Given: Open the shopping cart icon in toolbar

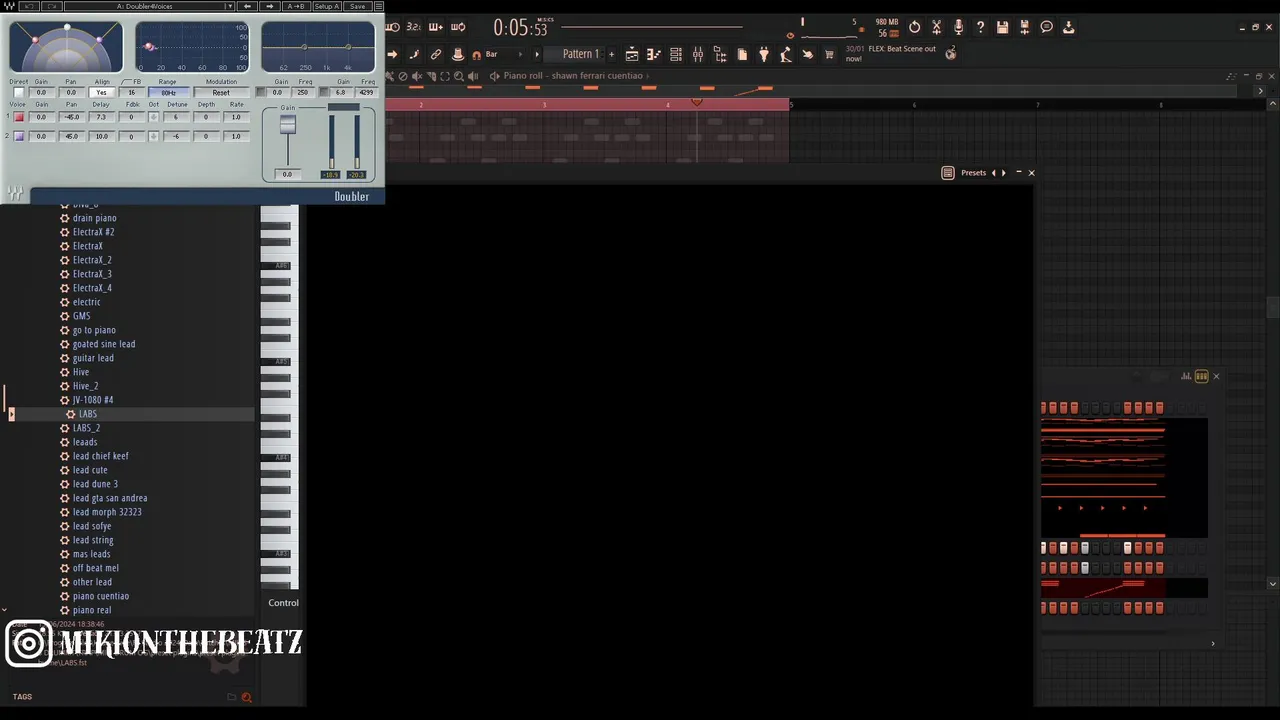Looking at the screenshot, I should (830, 54).
